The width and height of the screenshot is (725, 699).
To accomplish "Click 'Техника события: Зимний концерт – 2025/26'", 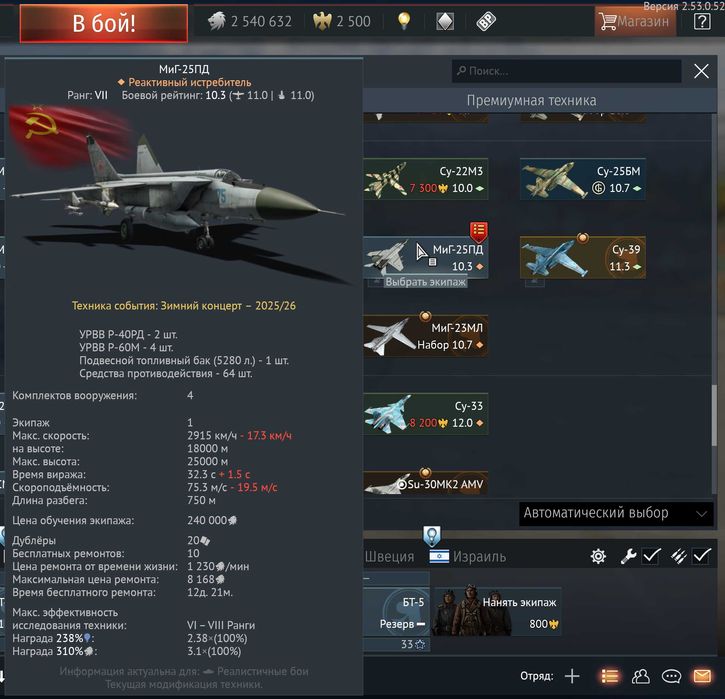I will pyautogui.click(x=184, y=306).
